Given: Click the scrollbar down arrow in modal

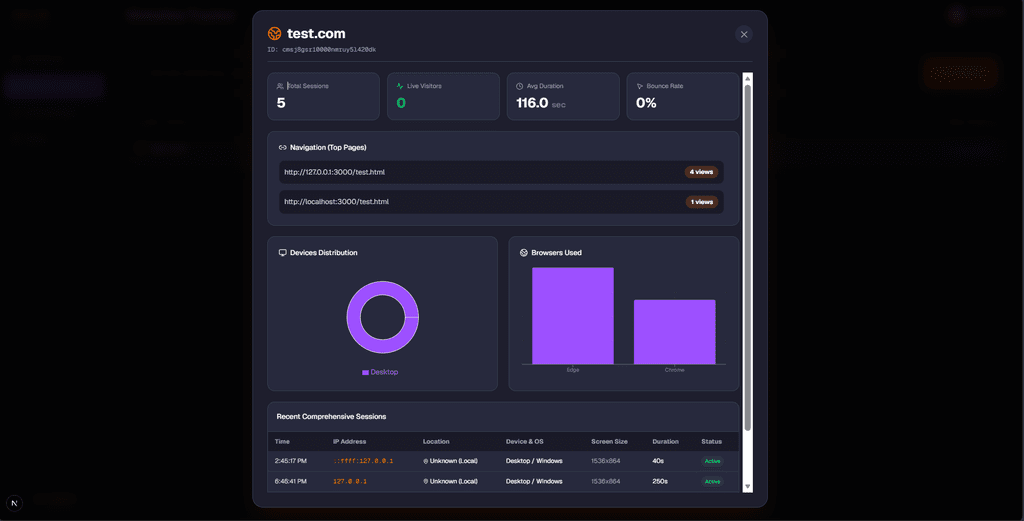Looking at the screenshot, I should pos(748,487).
